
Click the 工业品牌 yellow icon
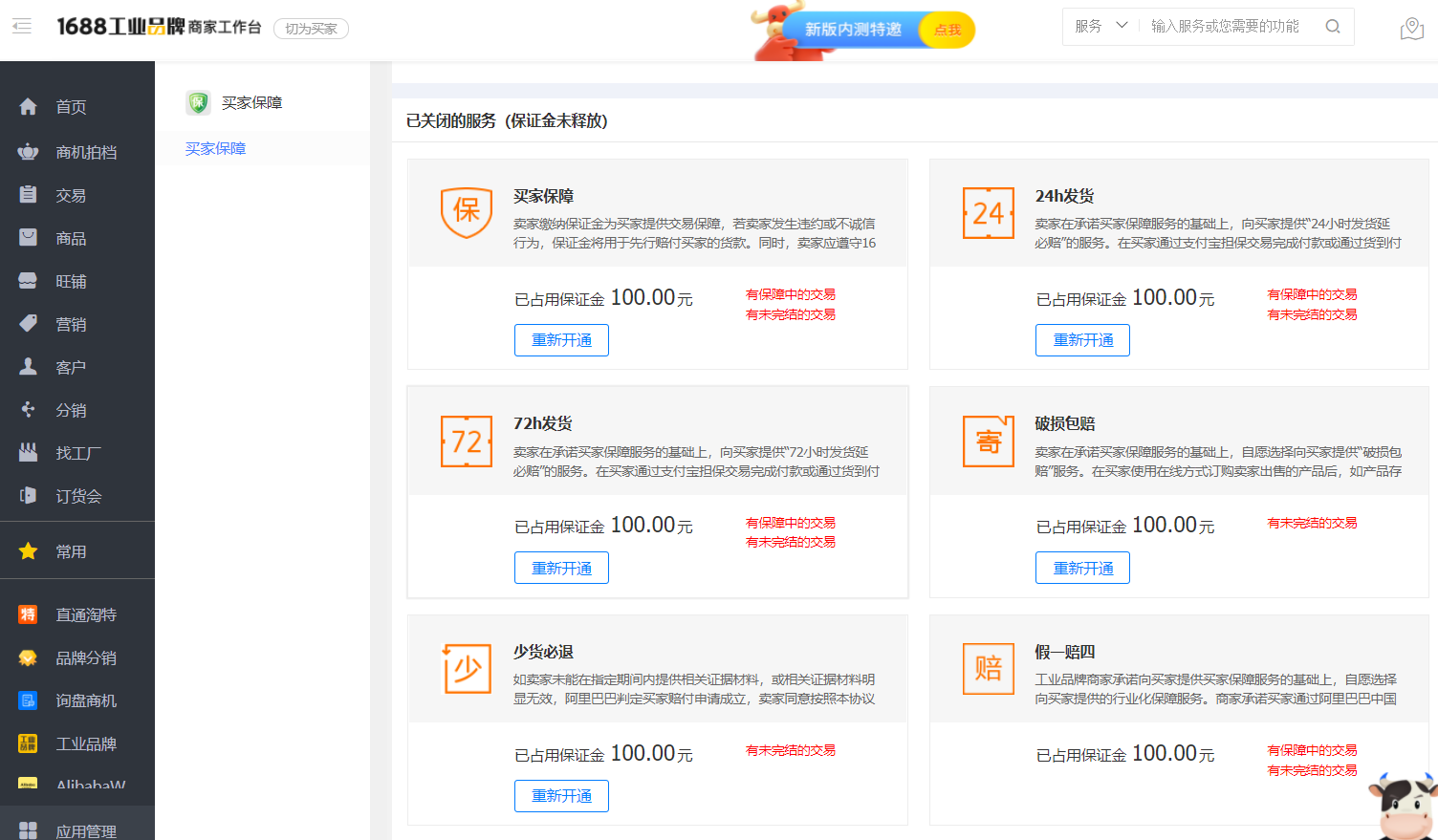pos(29,743)
